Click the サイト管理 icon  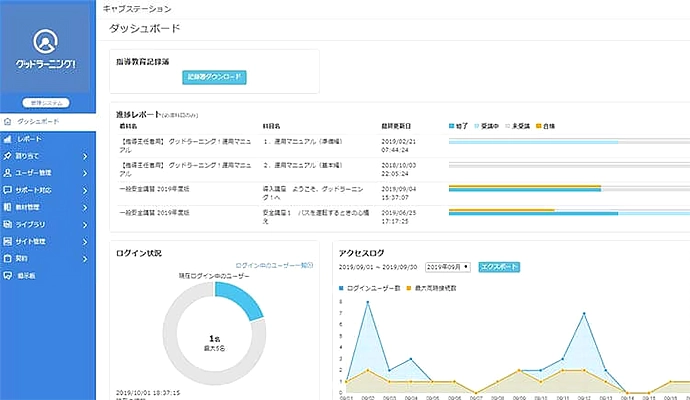[9, 242]
